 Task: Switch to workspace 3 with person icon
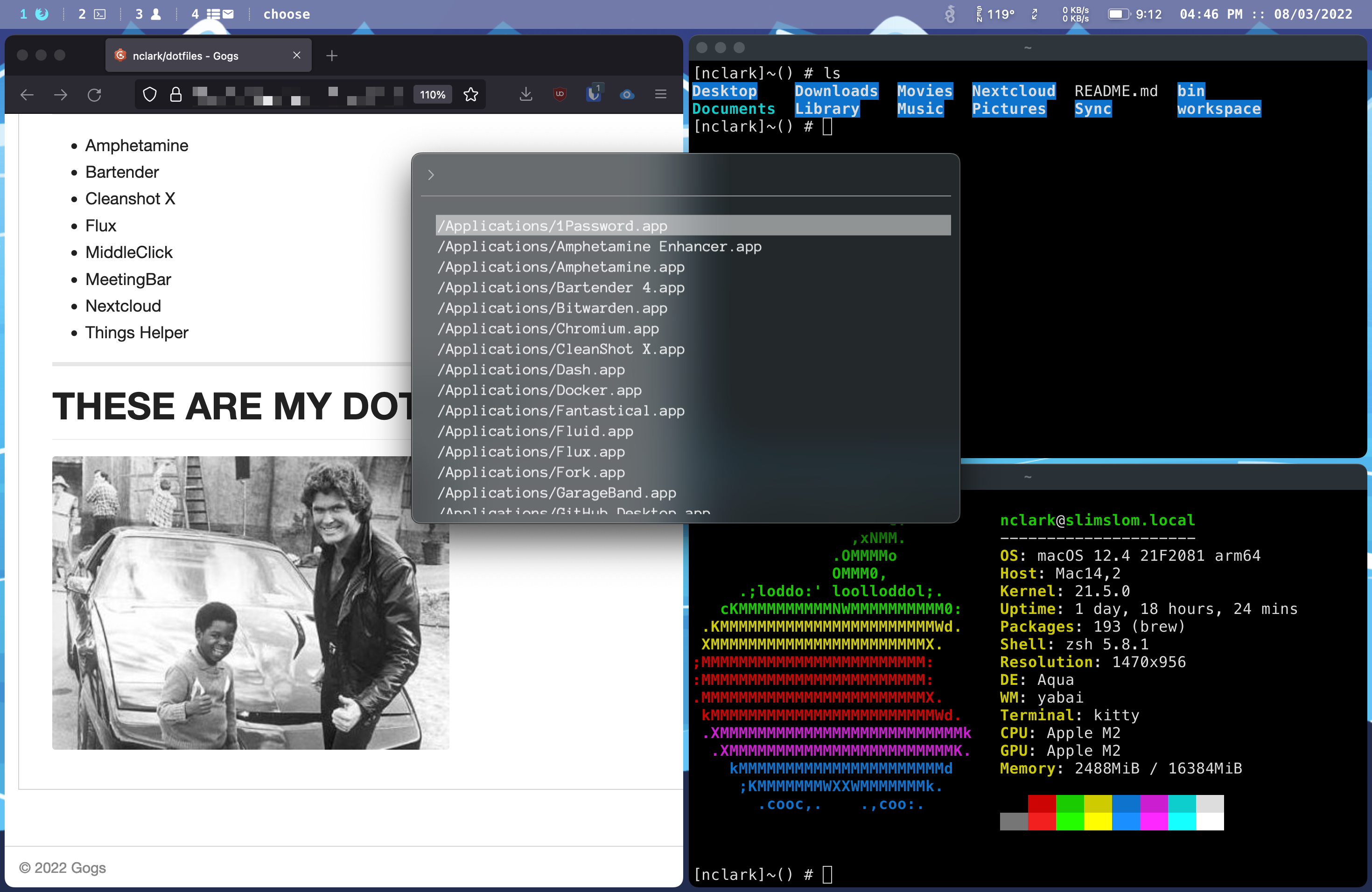(x=148, y=14)
